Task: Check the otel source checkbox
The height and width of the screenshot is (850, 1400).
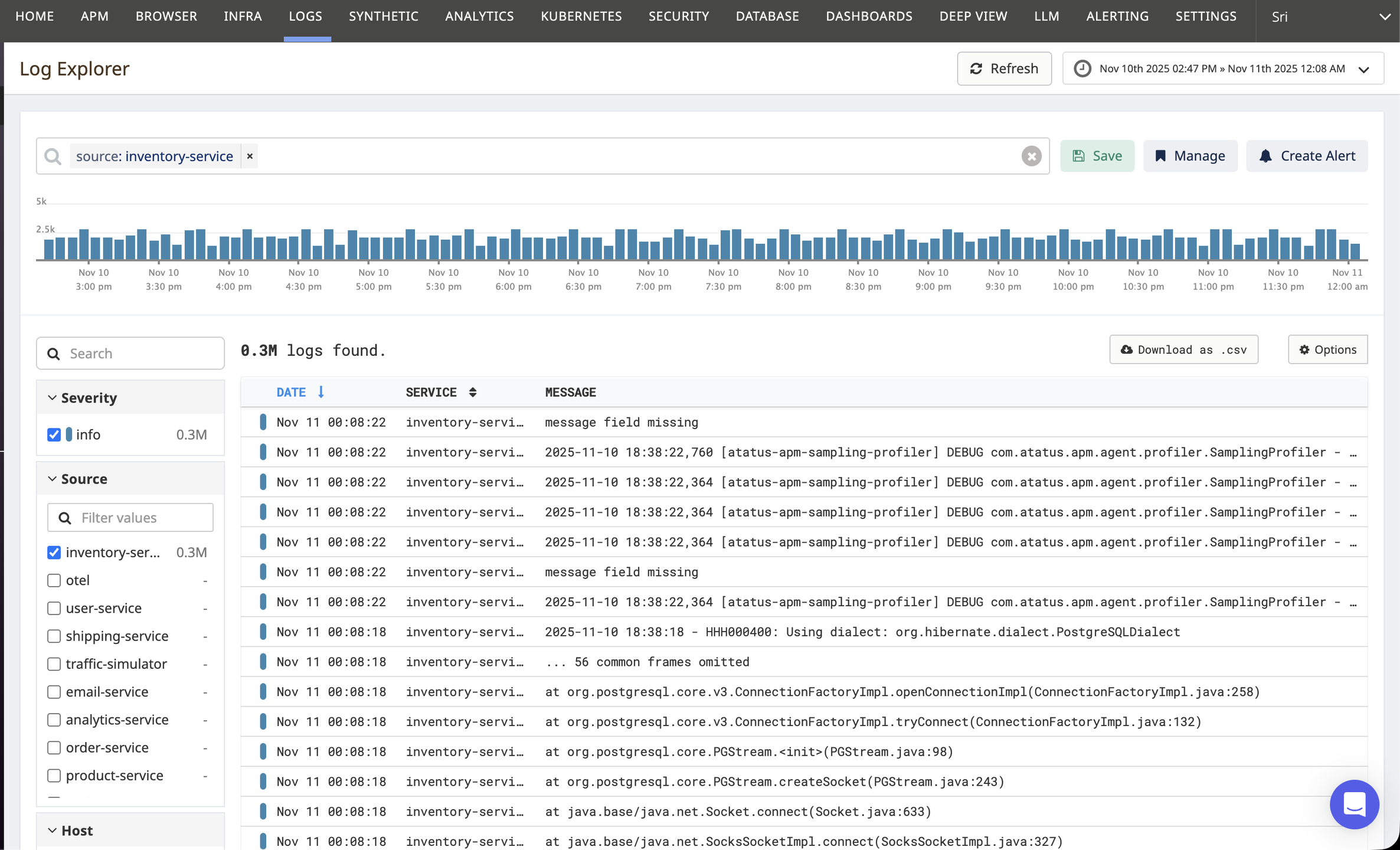Action: click(x=54, y=580)
